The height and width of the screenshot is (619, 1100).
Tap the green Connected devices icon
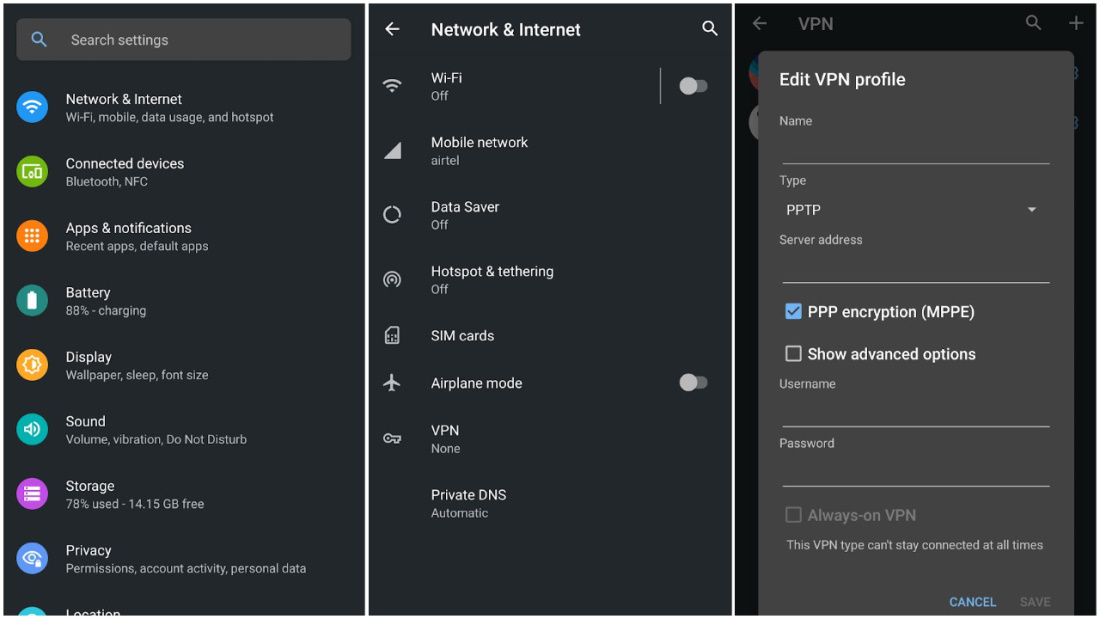click(32, 172)
